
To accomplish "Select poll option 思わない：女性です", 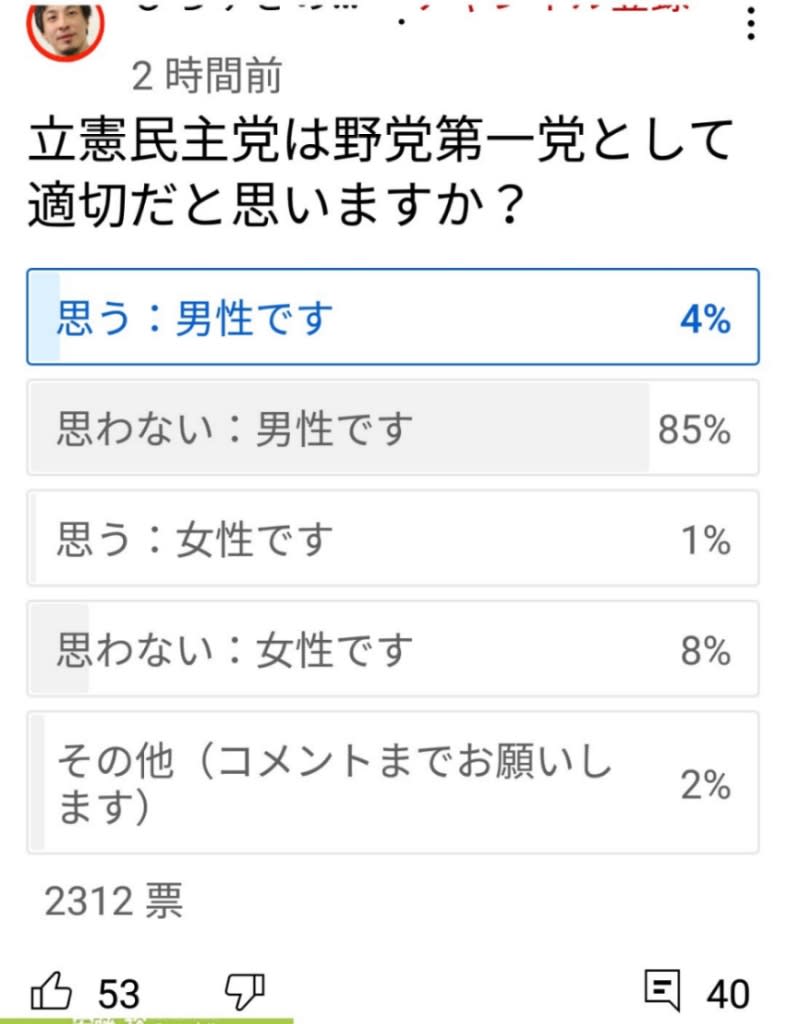I will click(x=393, y=648).
